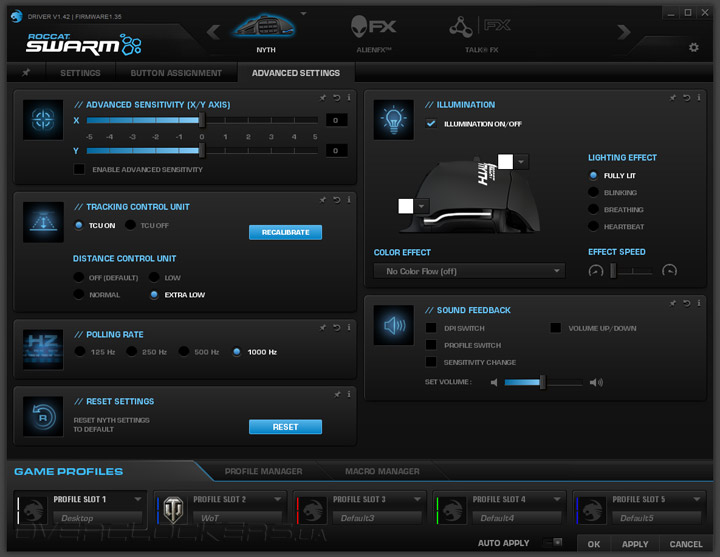Show info for Illumination panel

tap(698, 97)
